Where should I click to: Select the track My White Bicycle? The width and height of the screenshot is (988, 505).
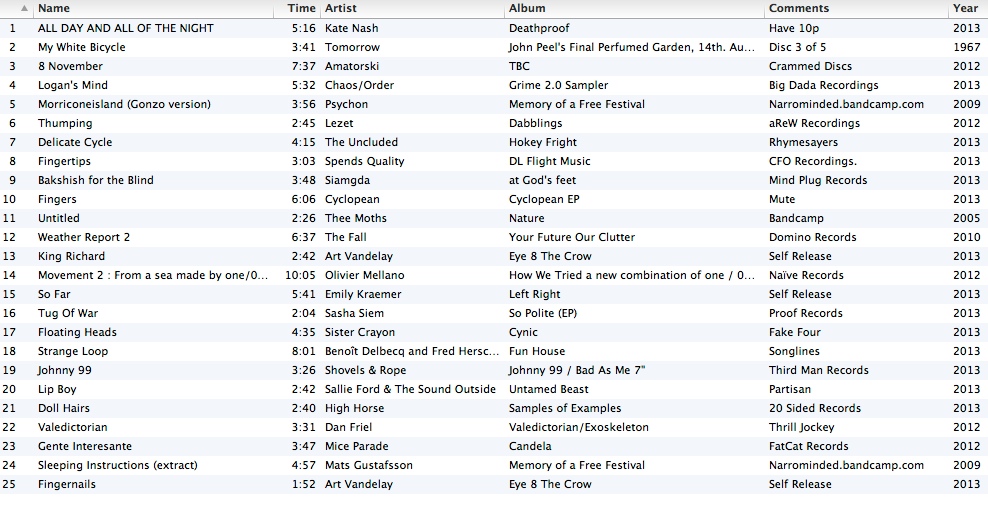pos(82,47)
